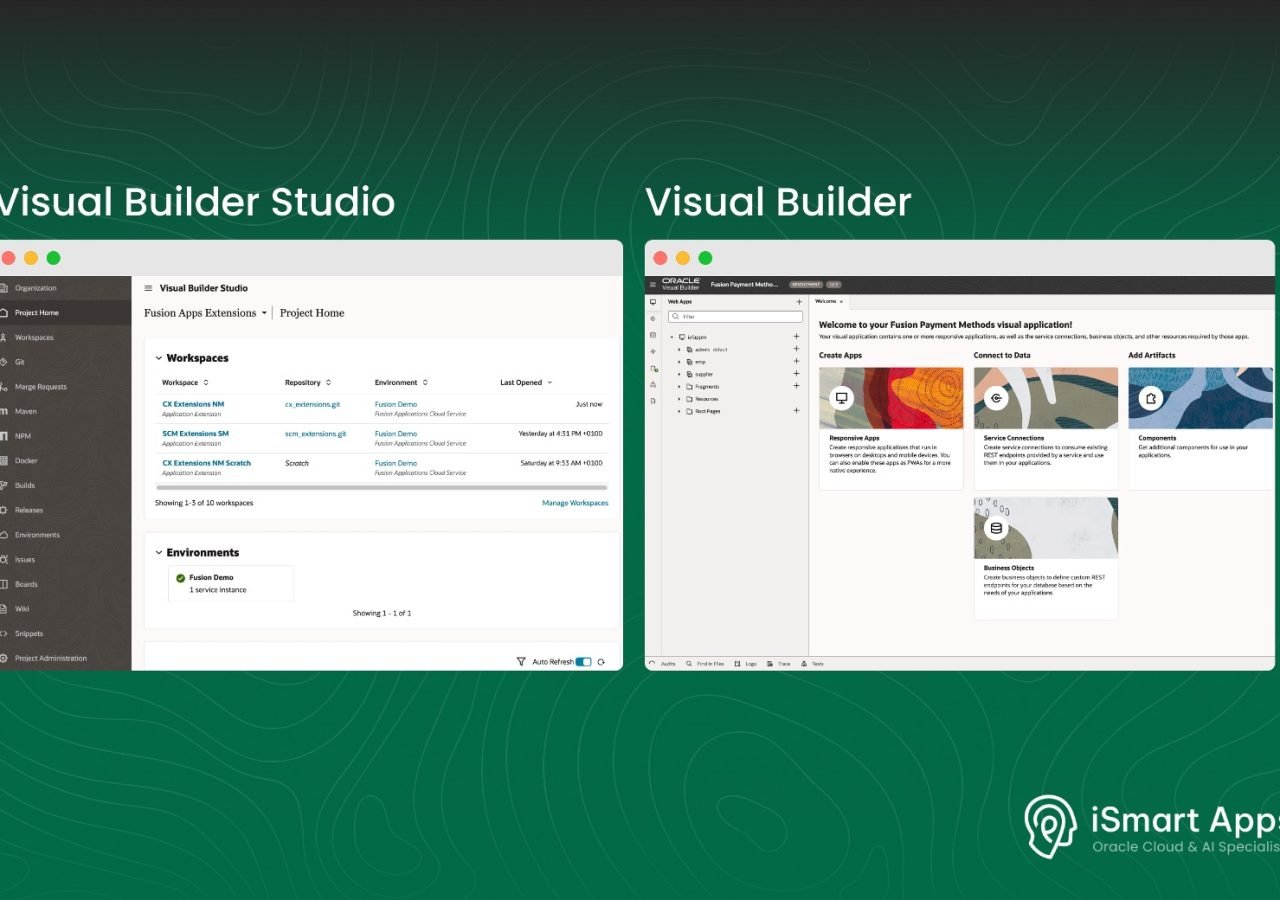Expand the Fragments folder

click(x=679, y=386)
